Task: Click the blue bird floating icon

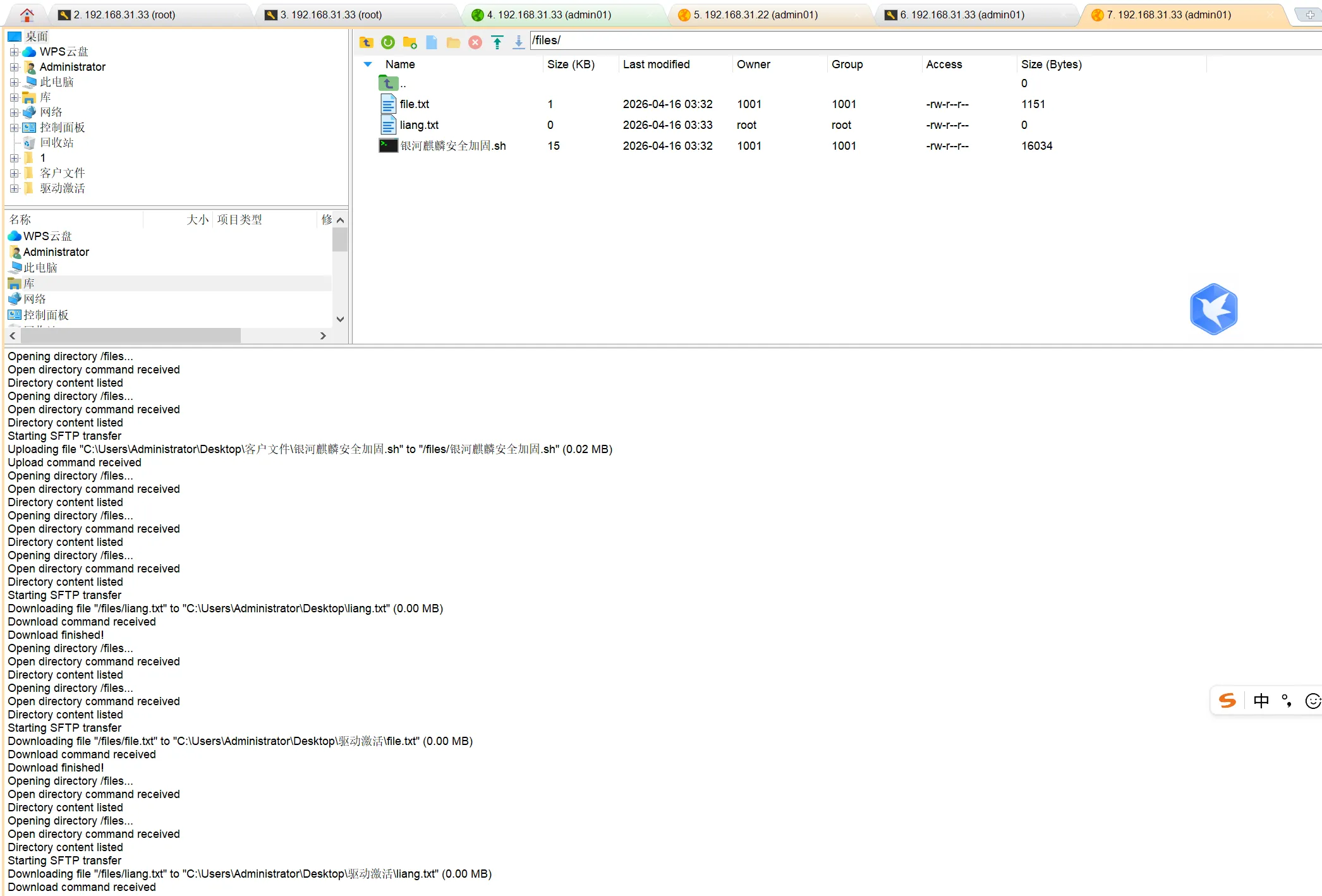Action: click(x=1213, y=309)
